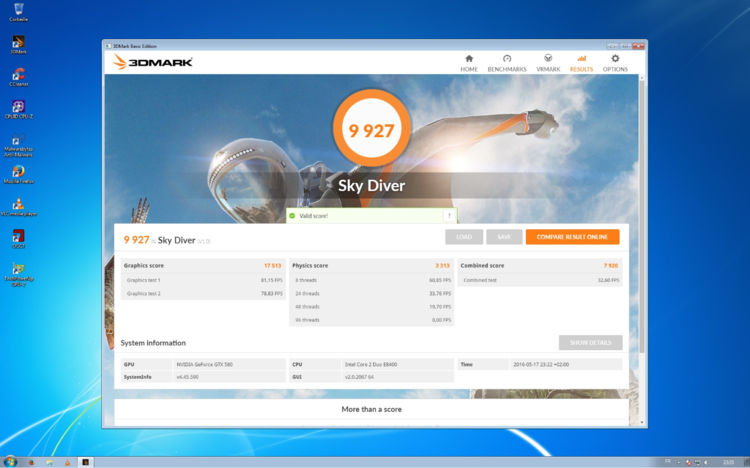This screenshot has width=750, height=468.
Task: Click COMPARE RESULT ONLINE button
Action: tap(573, 237)
